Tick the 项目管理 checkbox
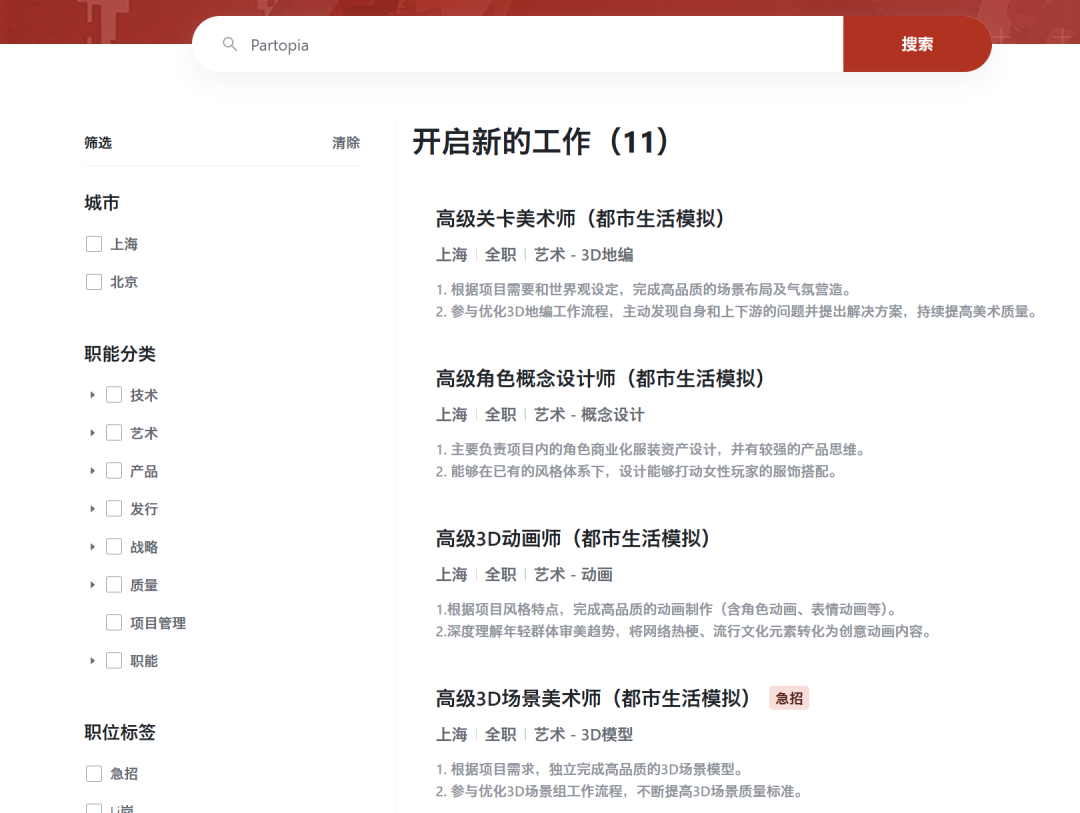The image size is (1080, 813). (x=114, y=623)
